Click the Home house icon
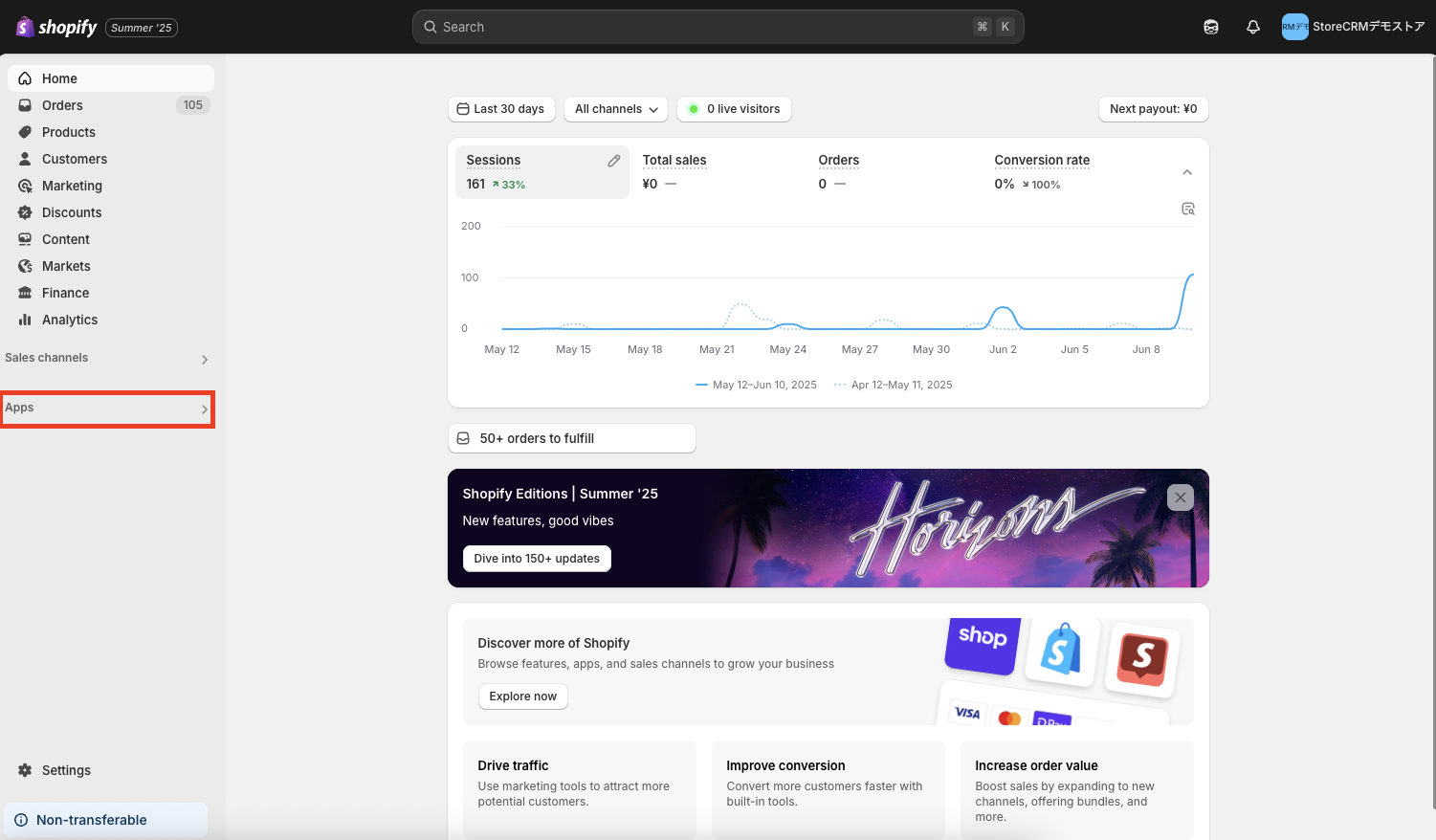Viewport: 1436px width, 840px height. pyautogui.click(x=25, y=78)
